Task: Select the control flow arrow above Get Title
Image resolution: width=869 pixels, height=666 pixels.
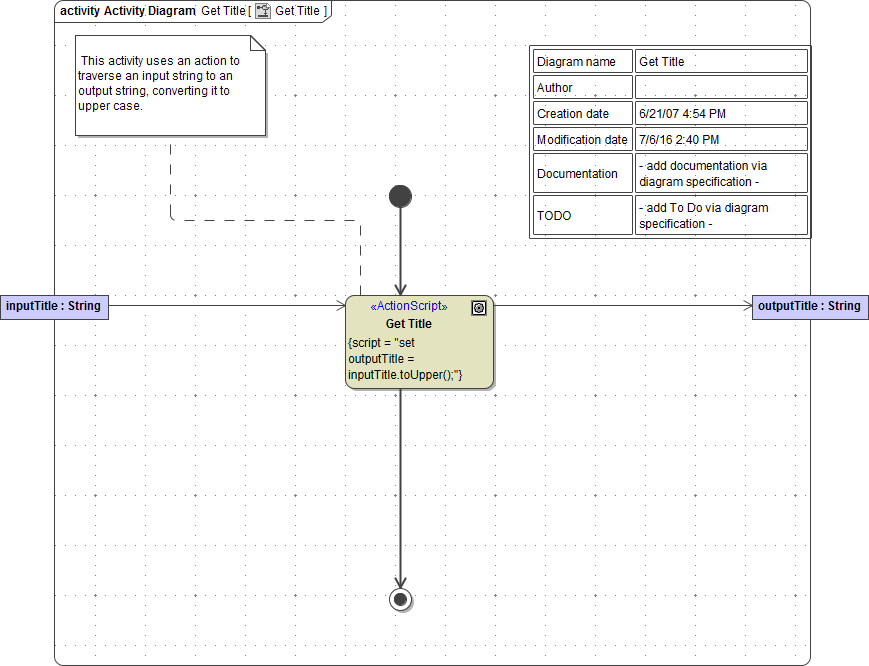Action: [400, 250]
